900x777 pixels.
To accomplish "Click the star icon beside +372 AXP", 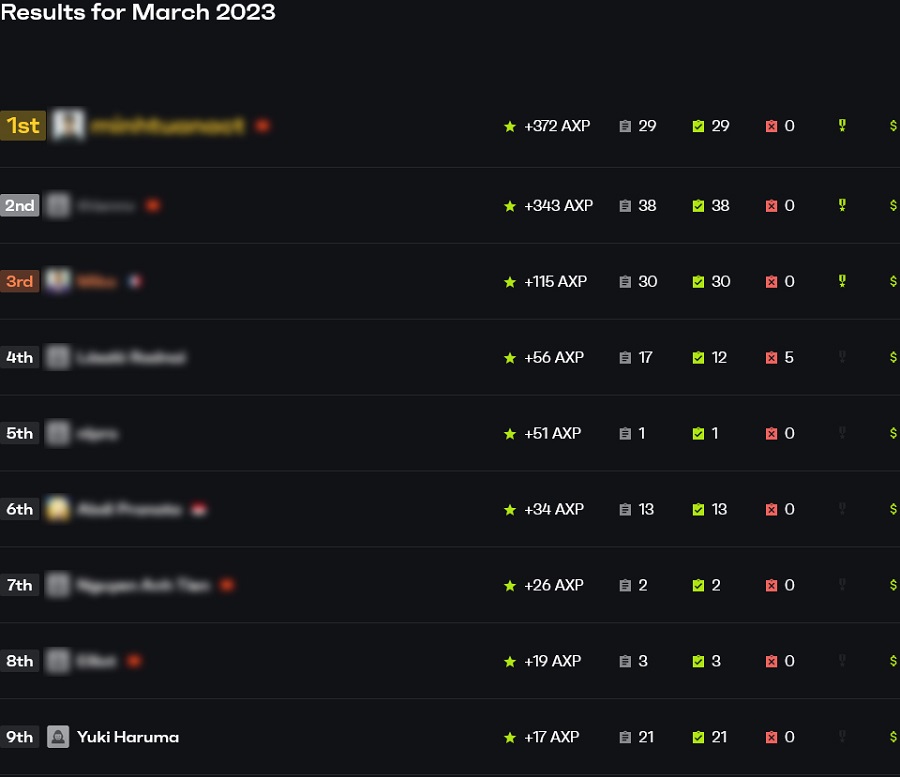I will [x=510, y=127].
